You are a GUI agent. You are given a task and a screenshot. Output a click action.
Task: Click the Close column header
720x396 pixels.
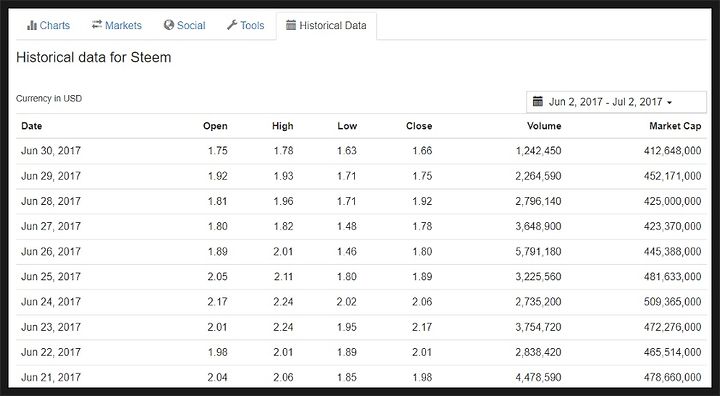point(419,126)
